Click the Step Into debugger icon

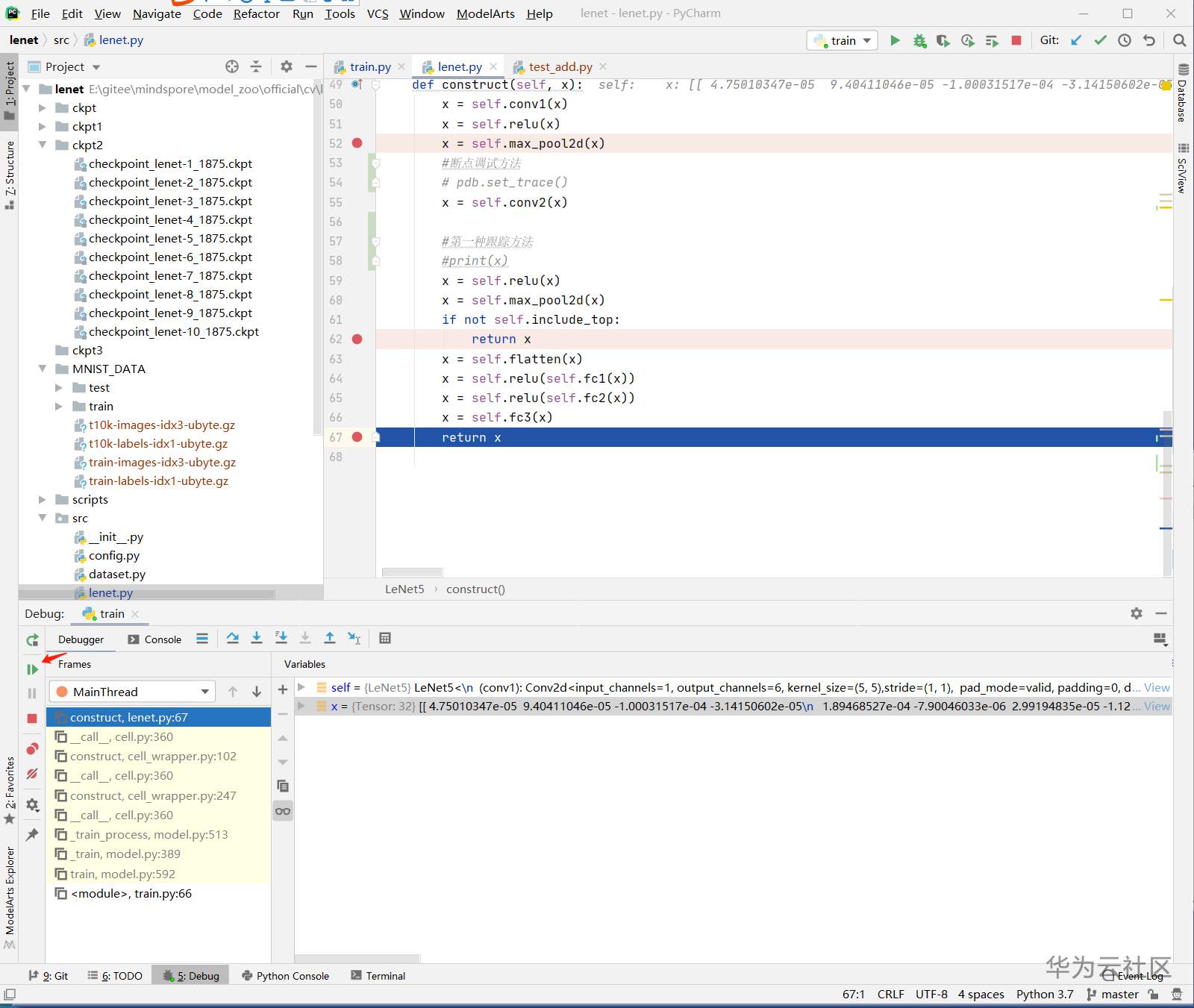pyautogui.click(x=257, y=638)
